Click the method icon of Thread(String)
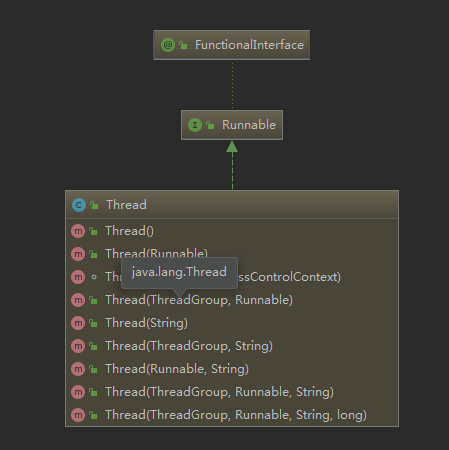Image resolution: width=449 pixels, height=450 pixels. click(78, 323)
